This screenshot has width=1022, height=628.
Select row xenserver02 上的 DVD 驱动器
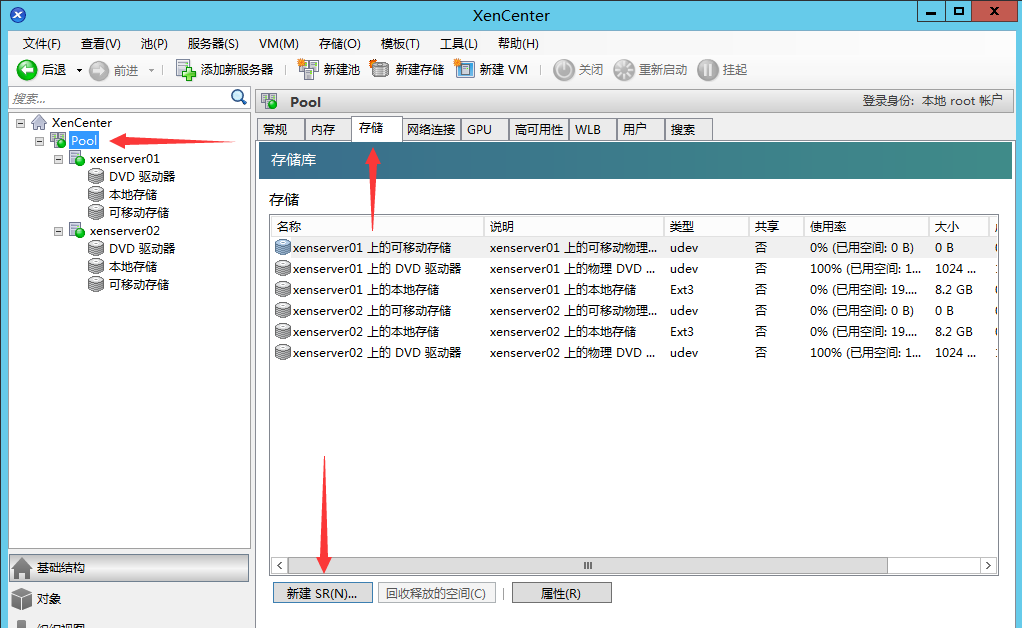(x=634, y=352)
